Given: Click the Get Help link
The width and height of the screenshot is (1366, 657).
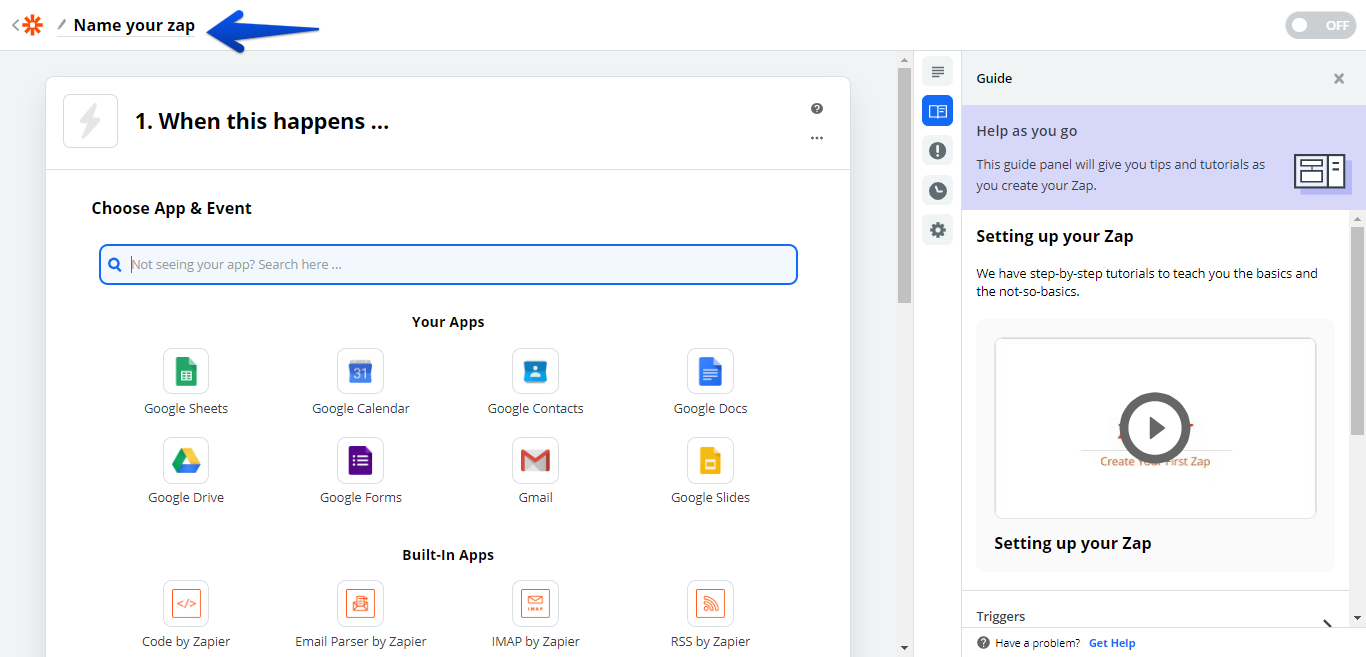Looking at the screenshot, I should 1112,643.
